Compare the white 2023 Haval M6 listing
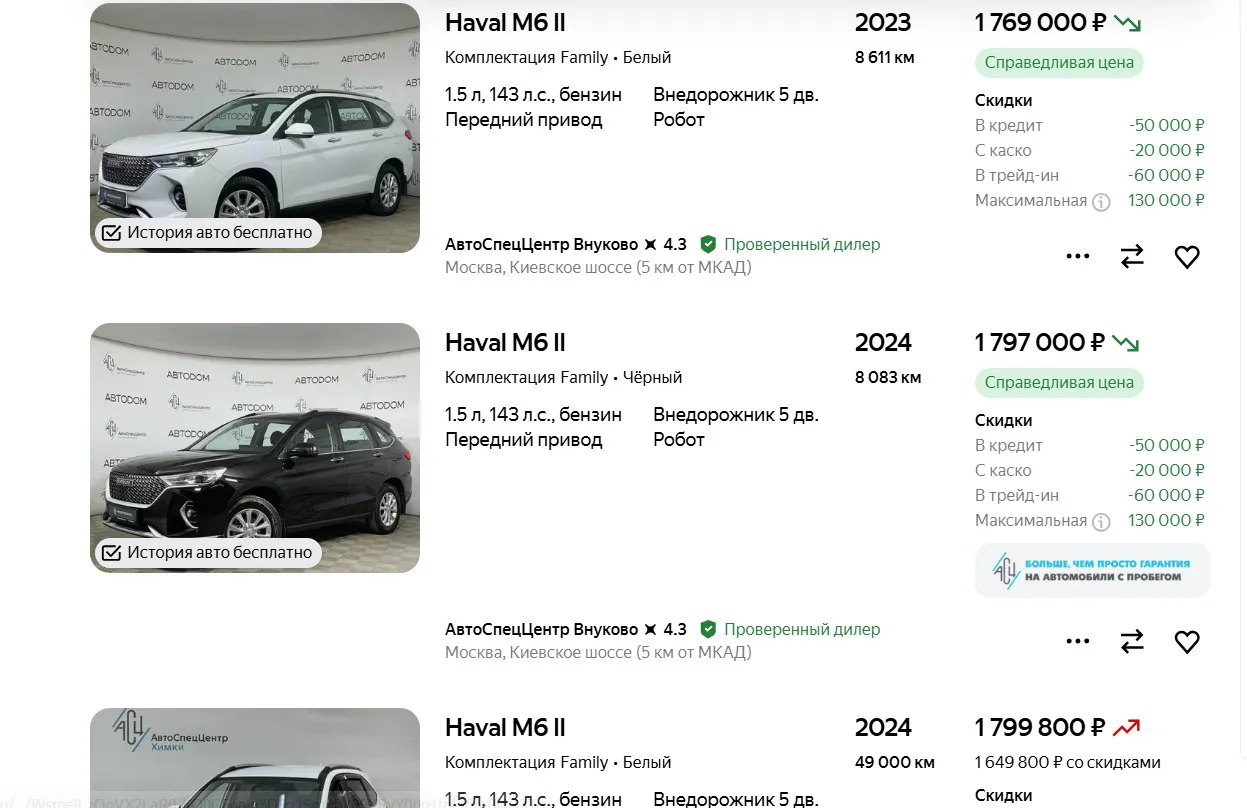This screenshot has width=1247, height=808. (1132, 257)
